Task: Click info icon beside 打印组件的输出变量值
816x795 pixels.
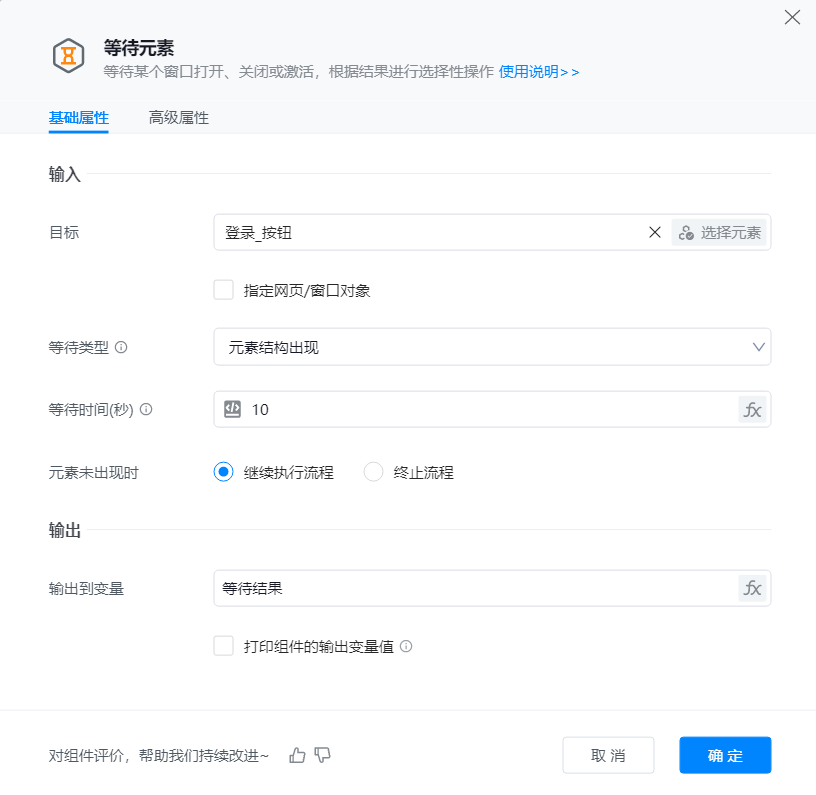Action: pos(406,646)
